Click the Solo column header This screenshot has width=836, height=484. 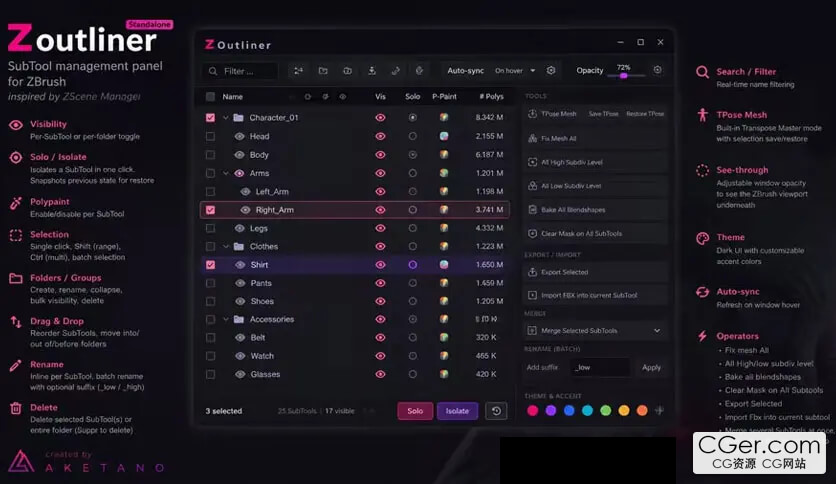pos(413,96)
